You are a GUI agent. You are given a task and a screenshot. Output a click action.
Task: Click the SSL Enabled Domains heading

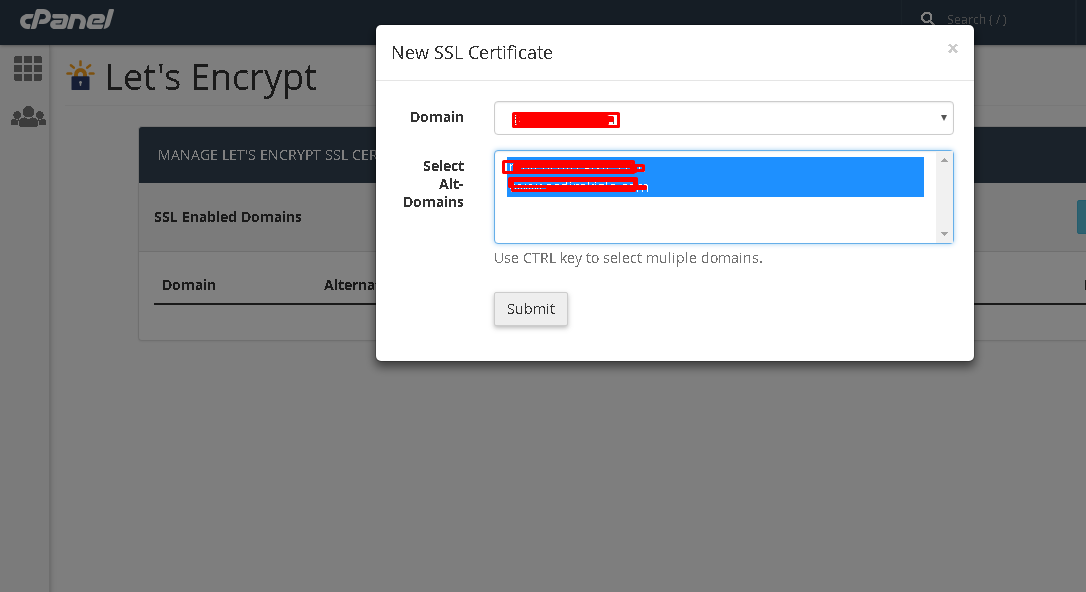pos(228,217)
